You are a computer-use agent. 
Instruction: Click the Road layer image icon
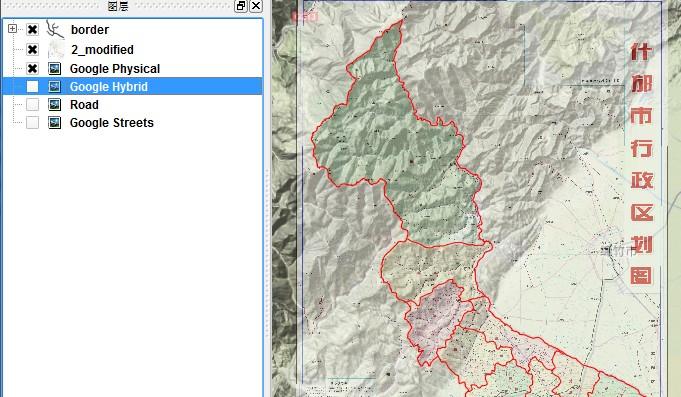click(54, 105)
